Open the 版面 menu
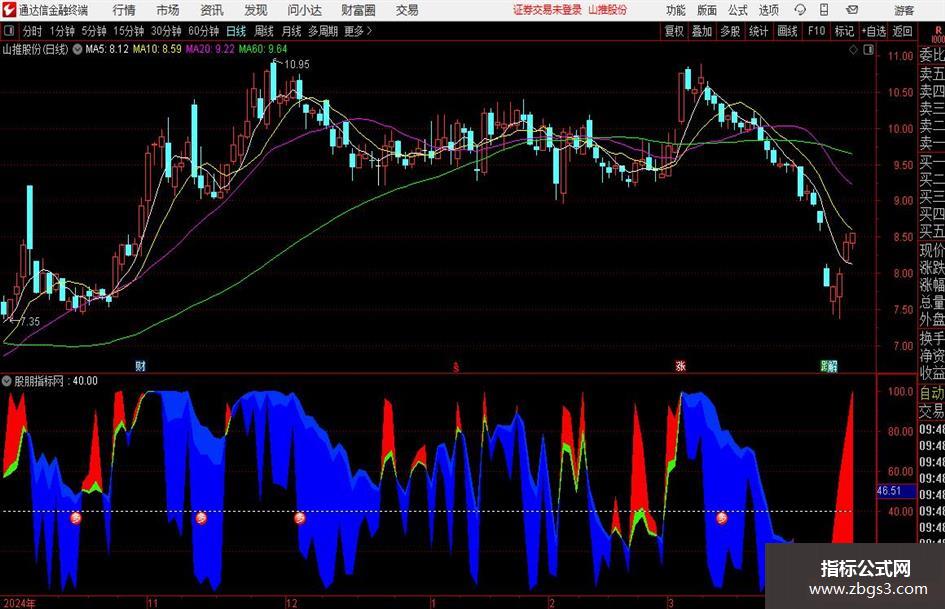The width and height of the screenshot is (945, 609). tap(706, 10)
